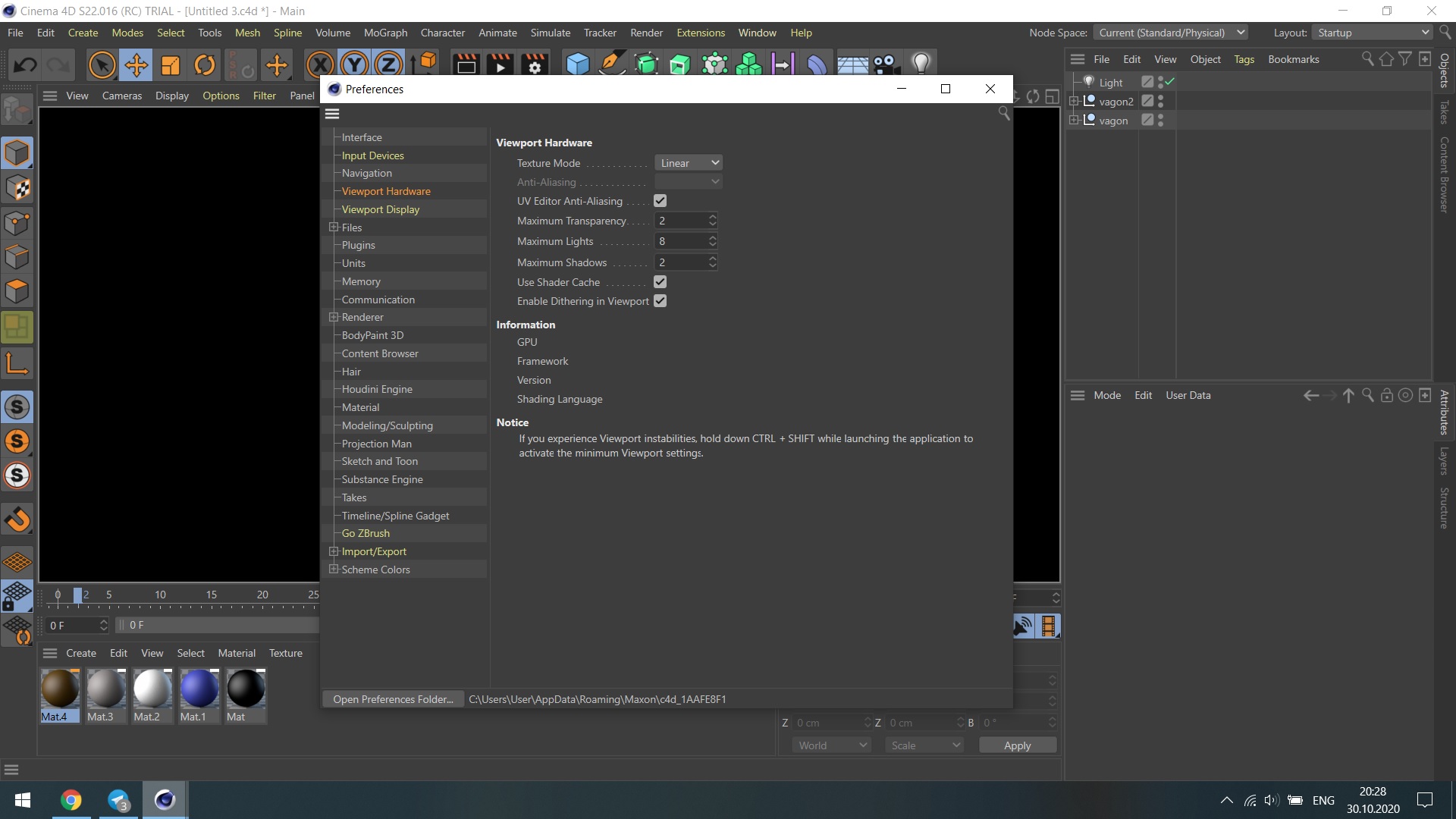The width and height of the screenshot is (1456, 819).
Task: Expand the vagon2 object hierarchy
Action: point(1073,102)
